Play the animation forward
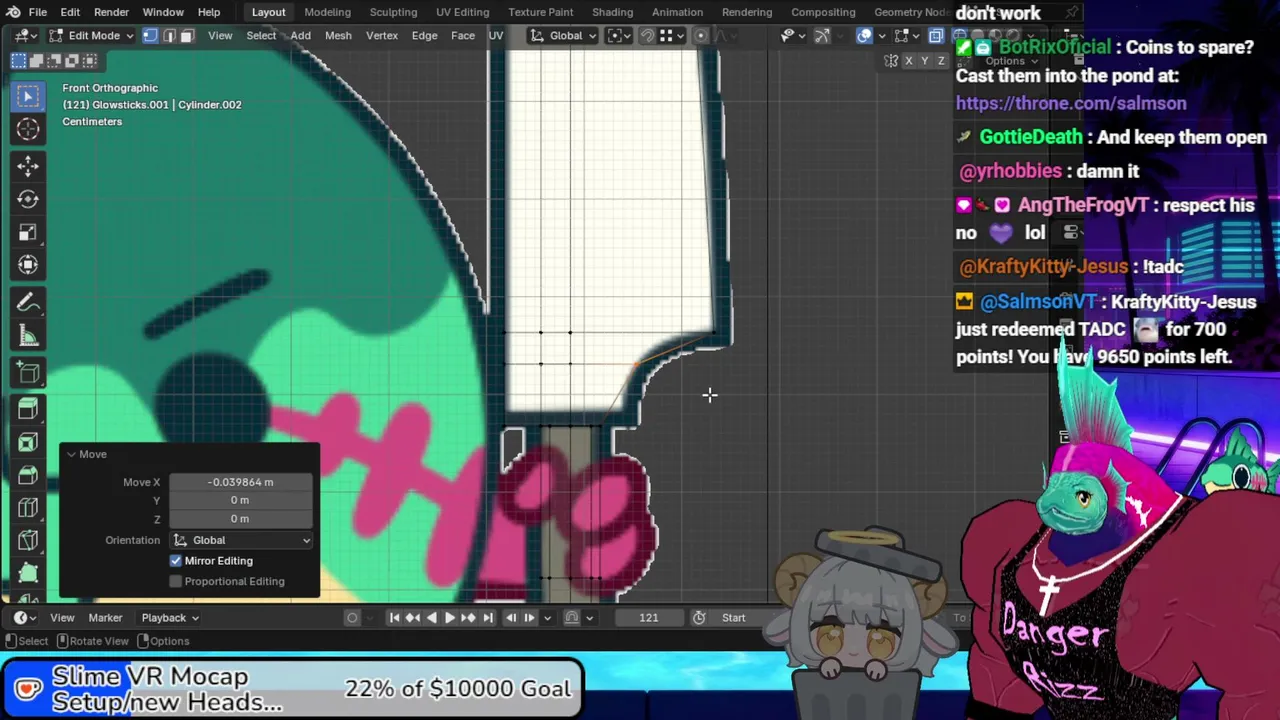 (x=449, y=618)
